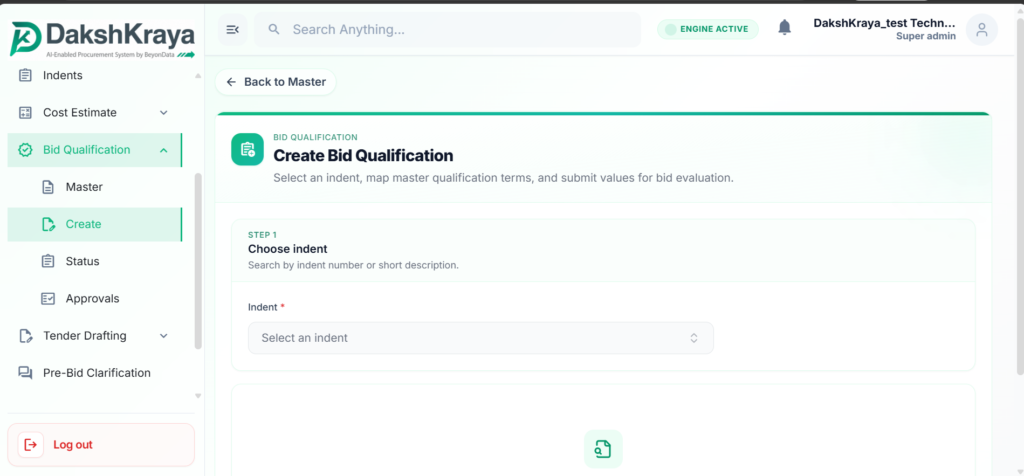Click the Pre-Bid Clarification chat icon
Image resolution: width=1024 pixels, height=476 pixels.
(x=25, y=373)
